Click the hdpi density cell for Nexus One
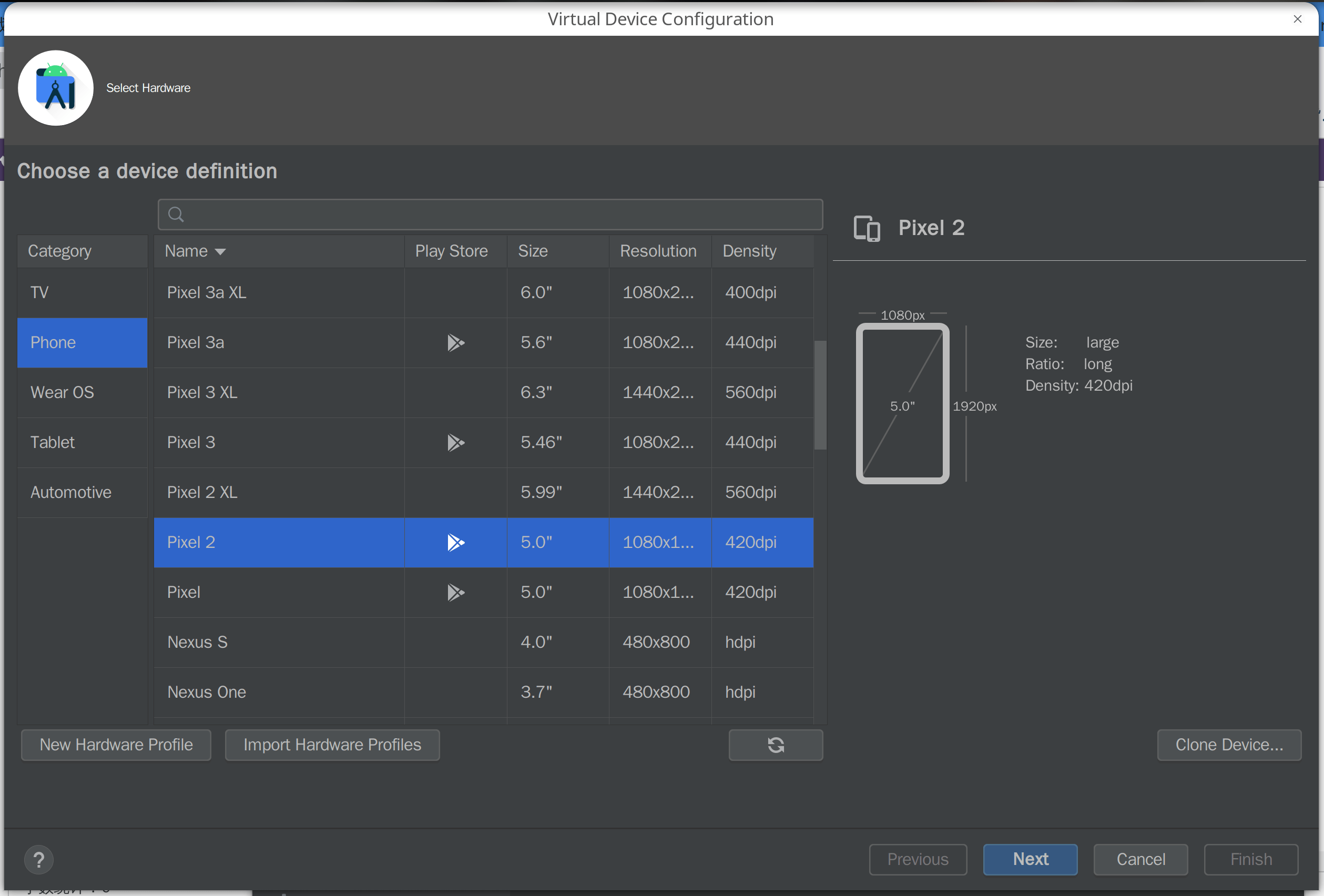Viewport: 1324px width, 896px height. coord(763,693)
